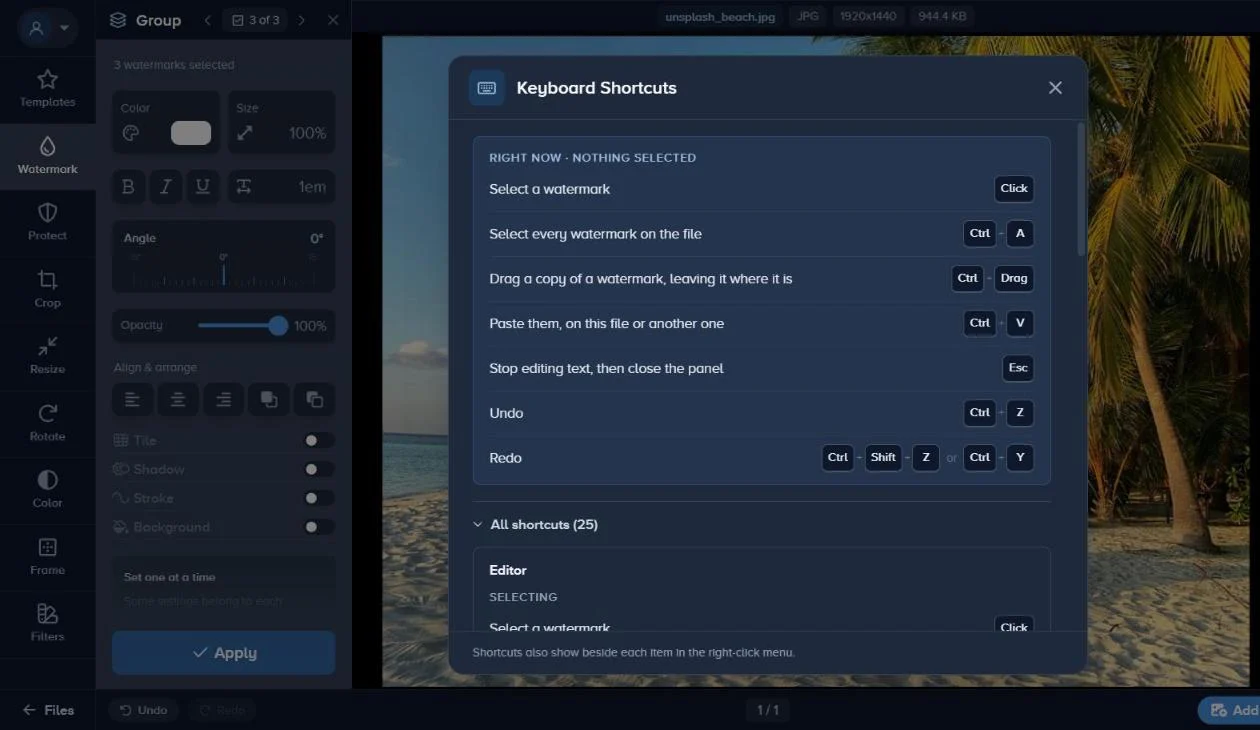This screenshot has height=730, width=1260.
Task: Click the 1 / 1 page indicator
Action: click(x=767, y=710)
